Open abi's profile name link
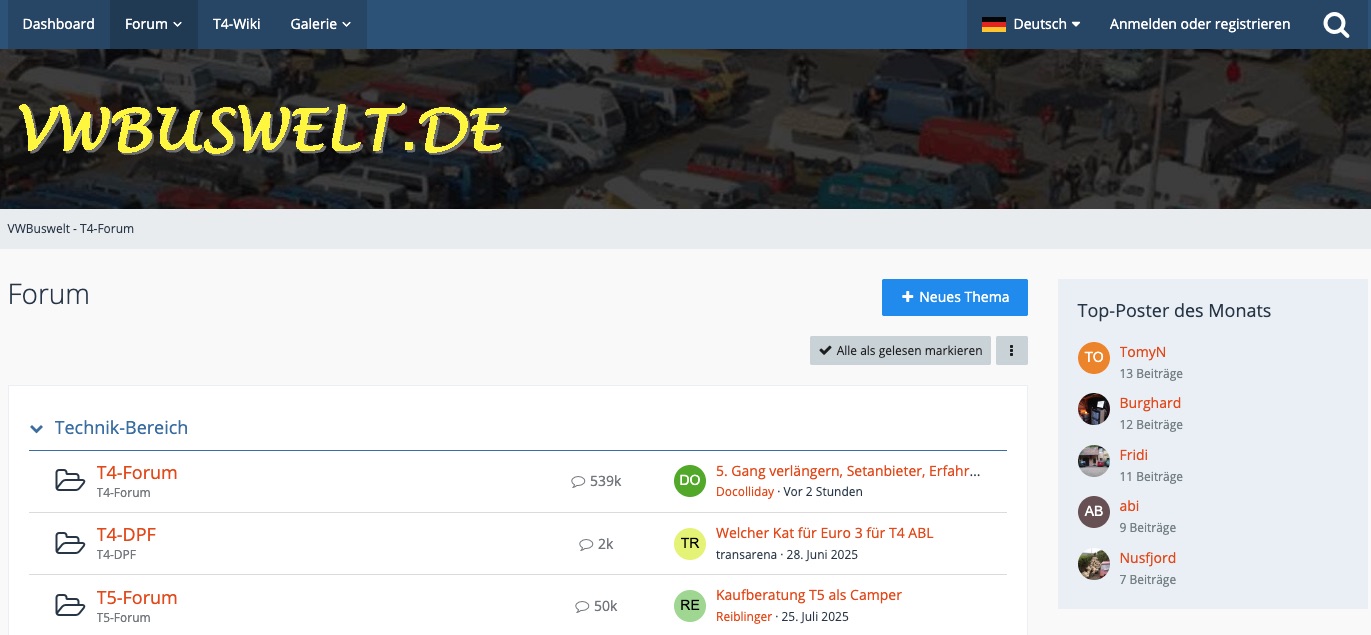This screenshot has width=1371, height=635. [x=1130, y=506]
